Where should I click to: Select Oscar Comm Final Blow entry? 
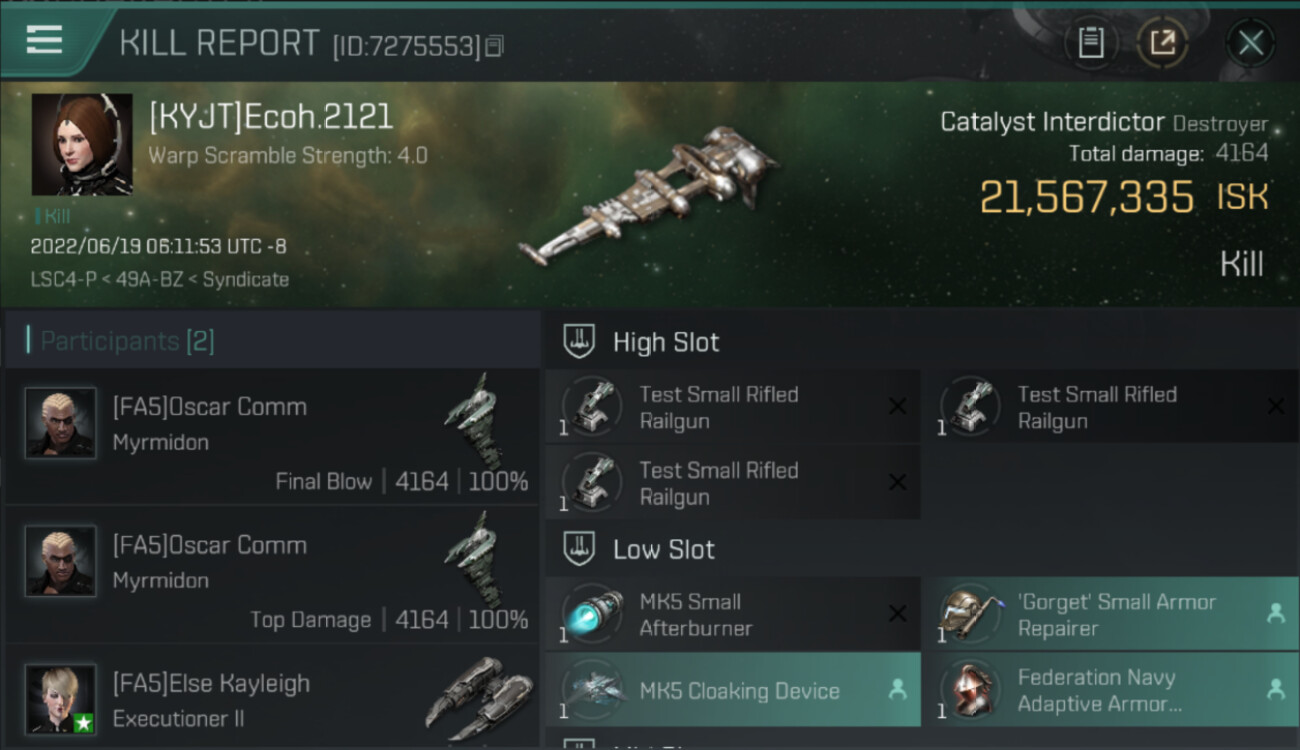pyautogui.click(x=272, y=437)
